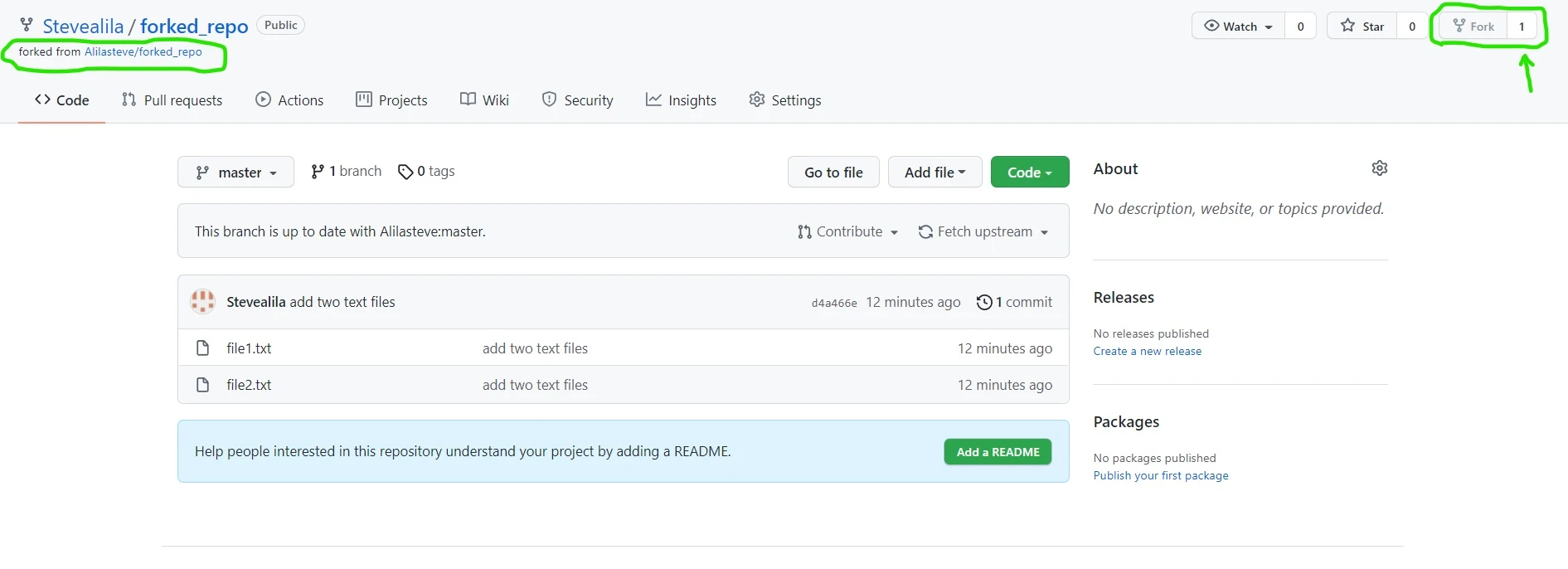Open latest commit message in header row
Screen dimensions: 1568x569
[342, 302]
